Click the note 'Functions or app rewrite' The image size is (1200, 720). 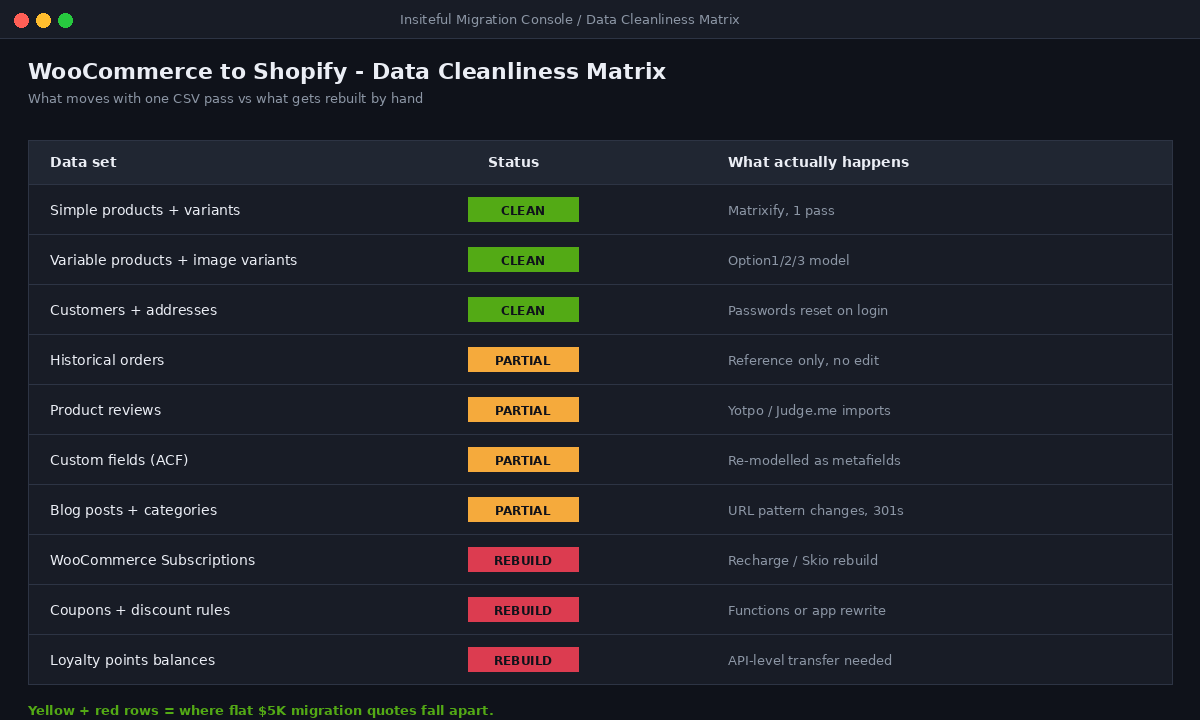click(x=807, y=611)
